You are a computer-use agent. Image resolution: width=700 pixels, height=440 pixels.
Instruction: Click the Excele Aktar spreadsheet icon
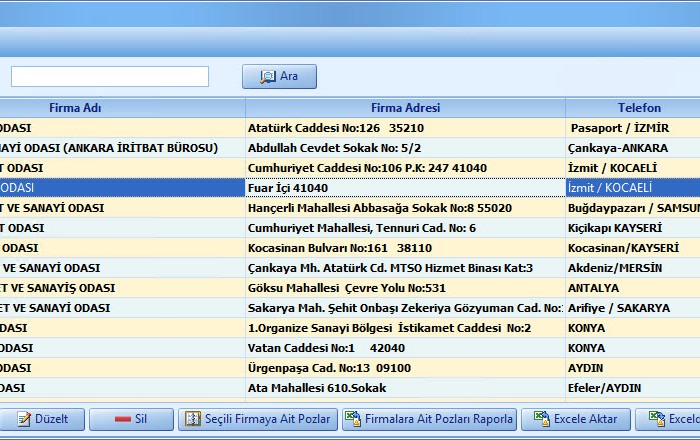[541, 419]
